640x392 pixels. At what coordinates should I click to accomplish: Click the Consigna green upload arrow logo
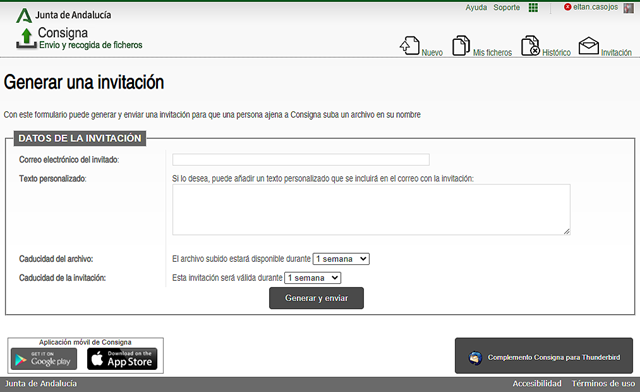(x=26, y=38)
